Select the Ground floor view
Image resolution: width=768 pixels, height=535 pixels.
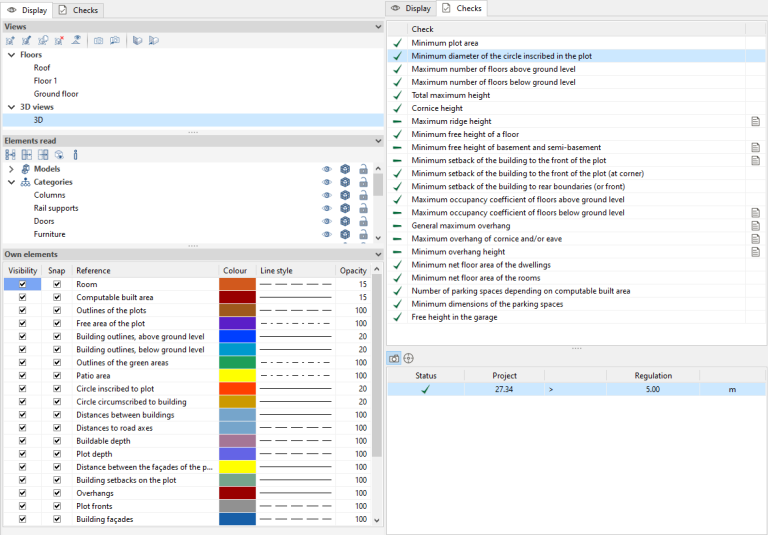tap(56, 94)
